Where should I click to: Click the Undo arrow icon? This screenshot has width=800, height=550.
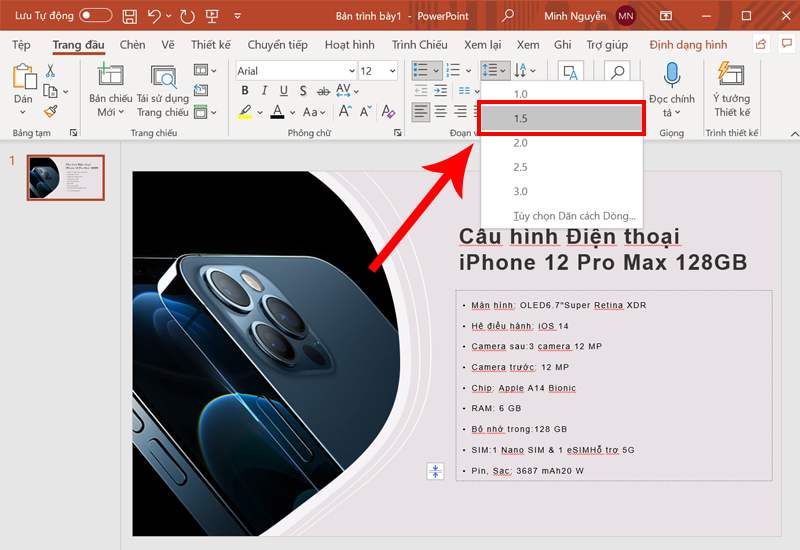pos(154,16)
